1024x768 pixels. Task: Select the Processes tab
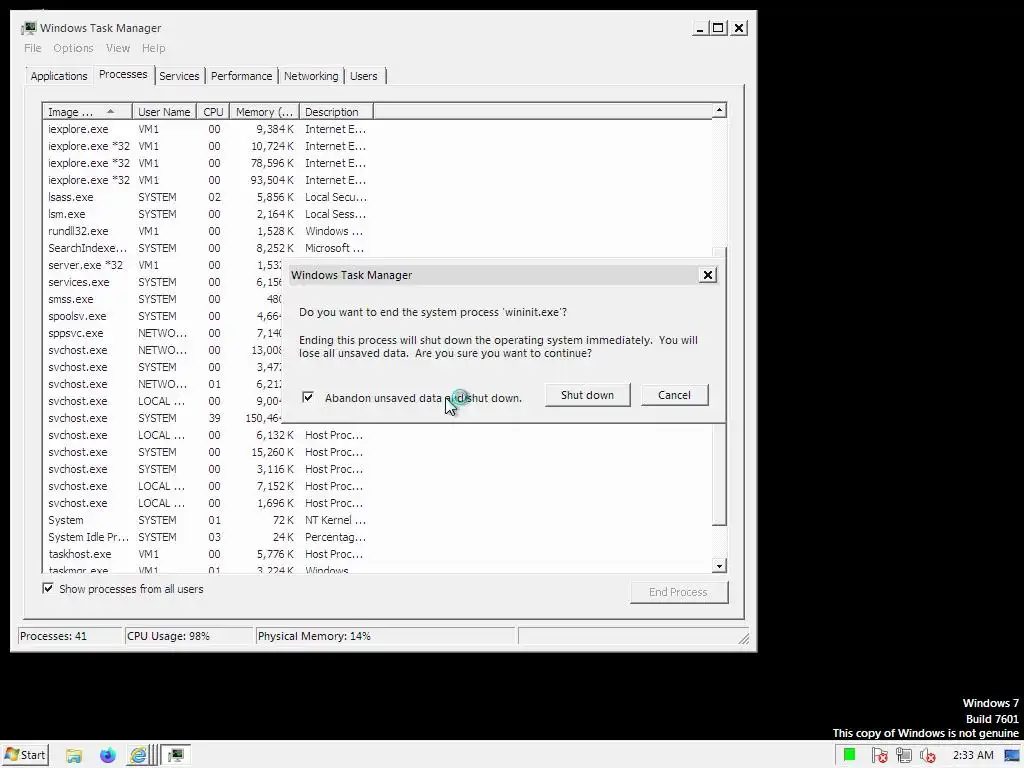tap(123, 74)
